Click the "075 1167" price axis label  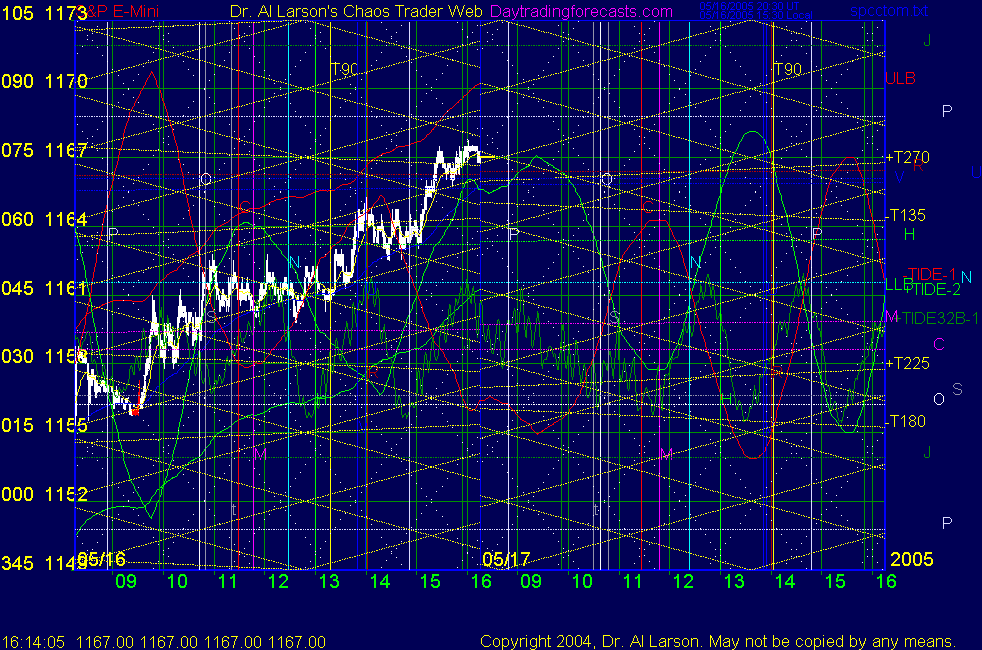[44, 150]
